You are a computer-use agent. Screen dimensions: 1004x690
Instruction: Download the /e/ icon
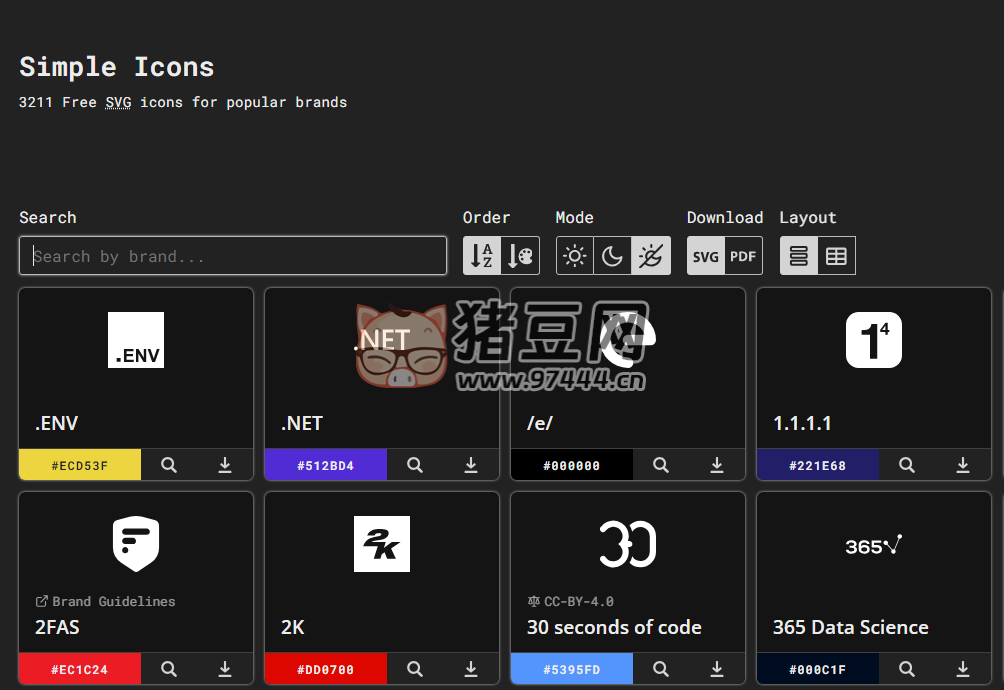pos(716,464)
